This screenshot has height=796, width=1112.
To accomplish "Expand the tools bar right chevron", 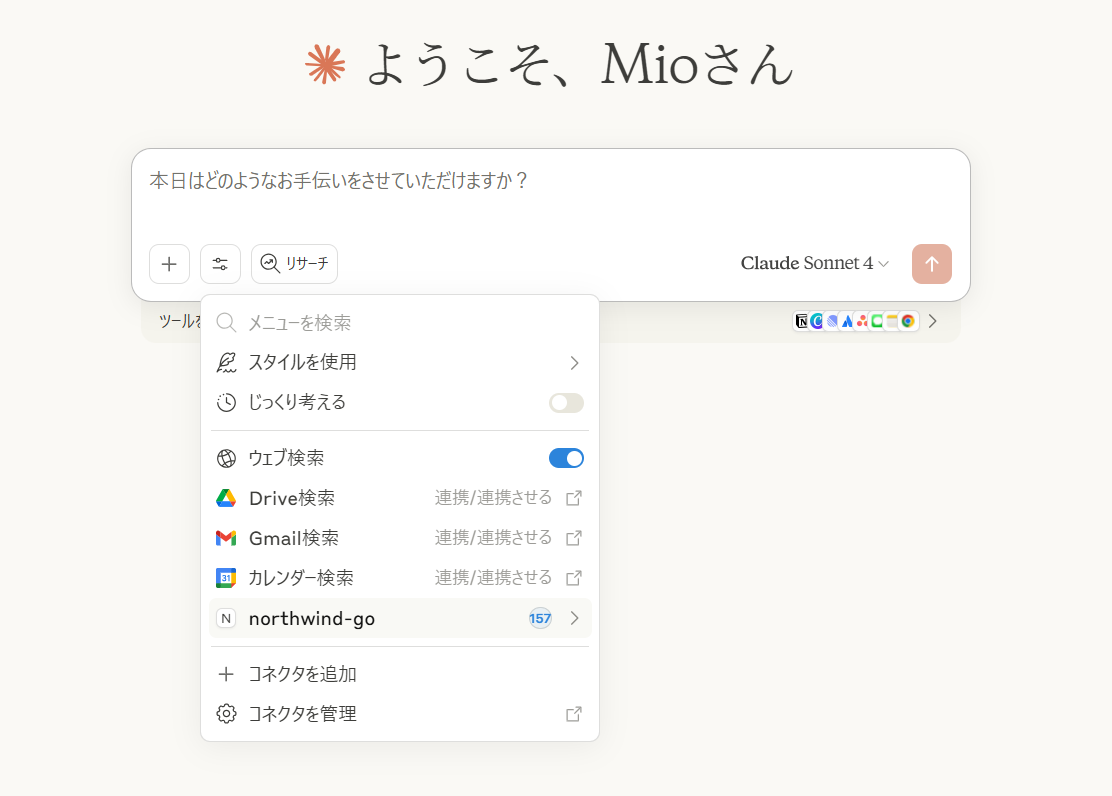I will 933,321.
